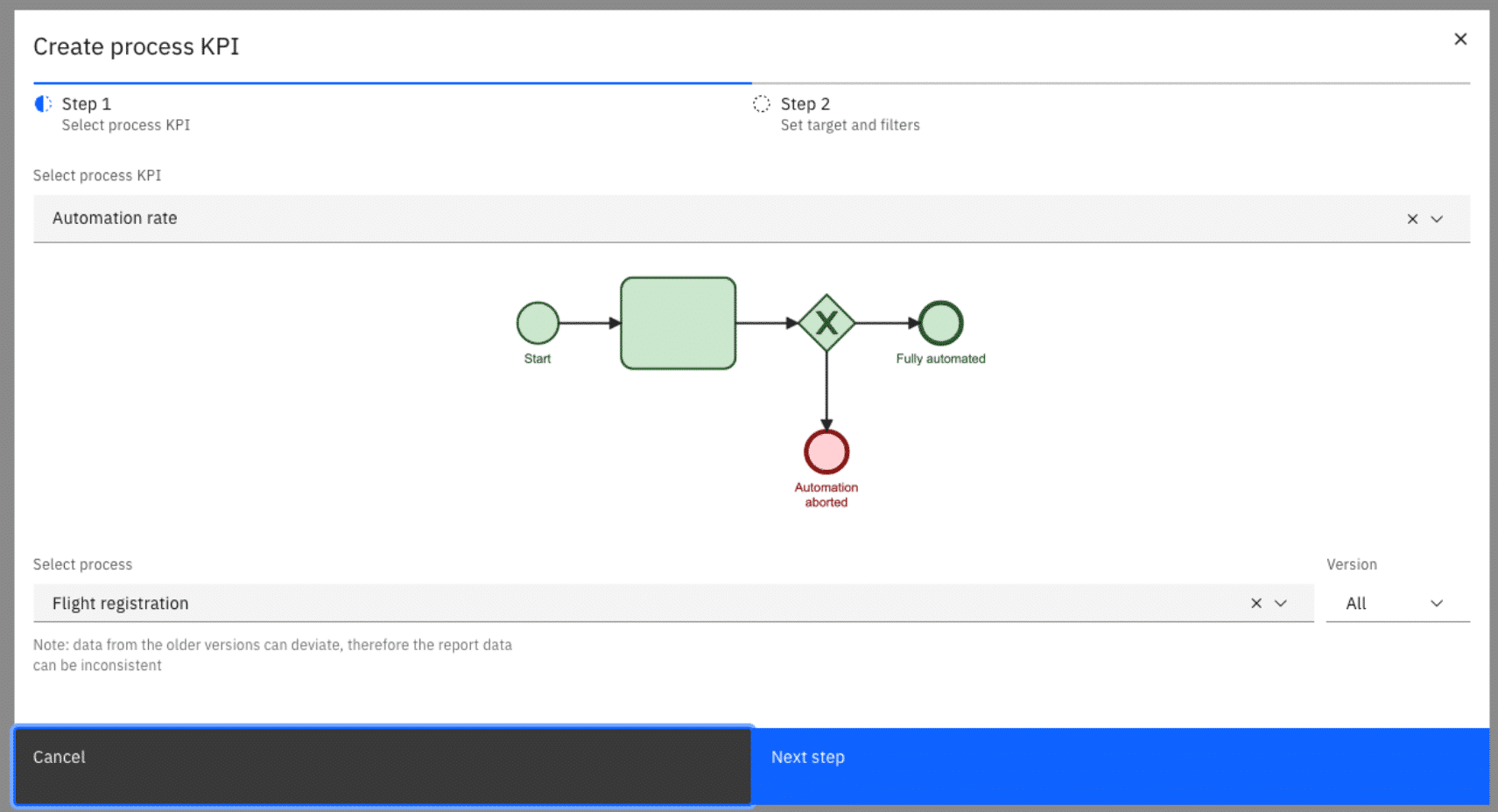Click the 'Start' label under the event
The image size is (1498, 812).
pyautogui.click(x=538, y=359)
